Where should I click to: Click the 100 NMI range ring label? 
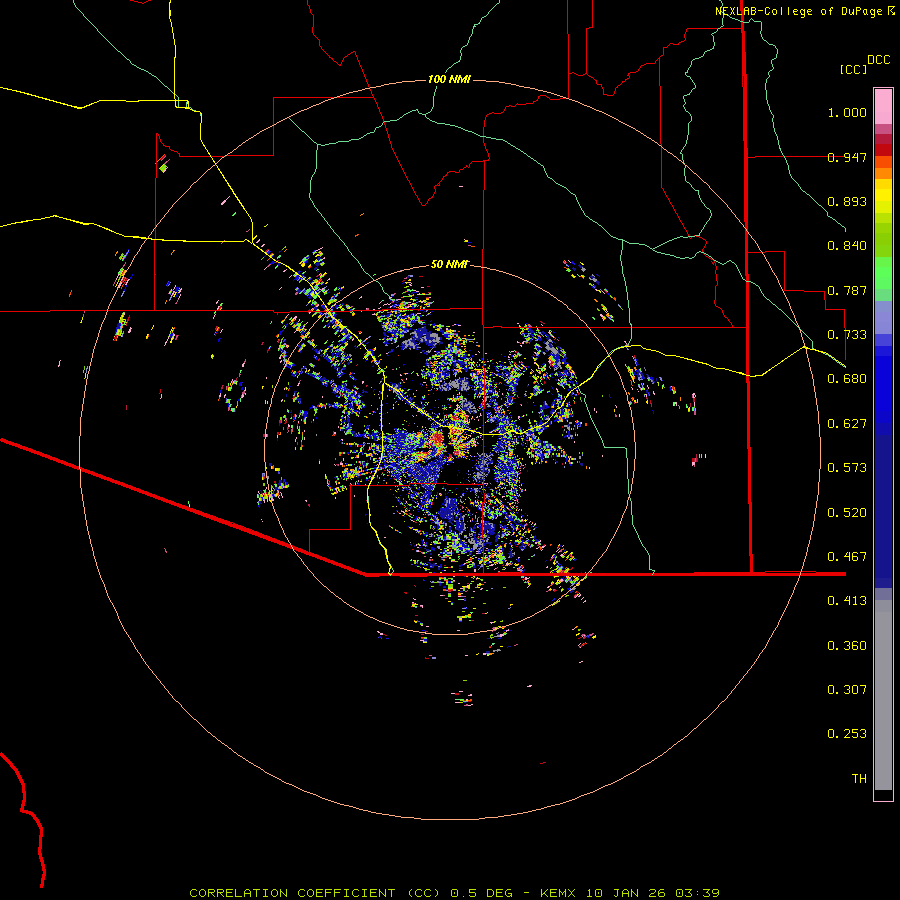point(449,79)
